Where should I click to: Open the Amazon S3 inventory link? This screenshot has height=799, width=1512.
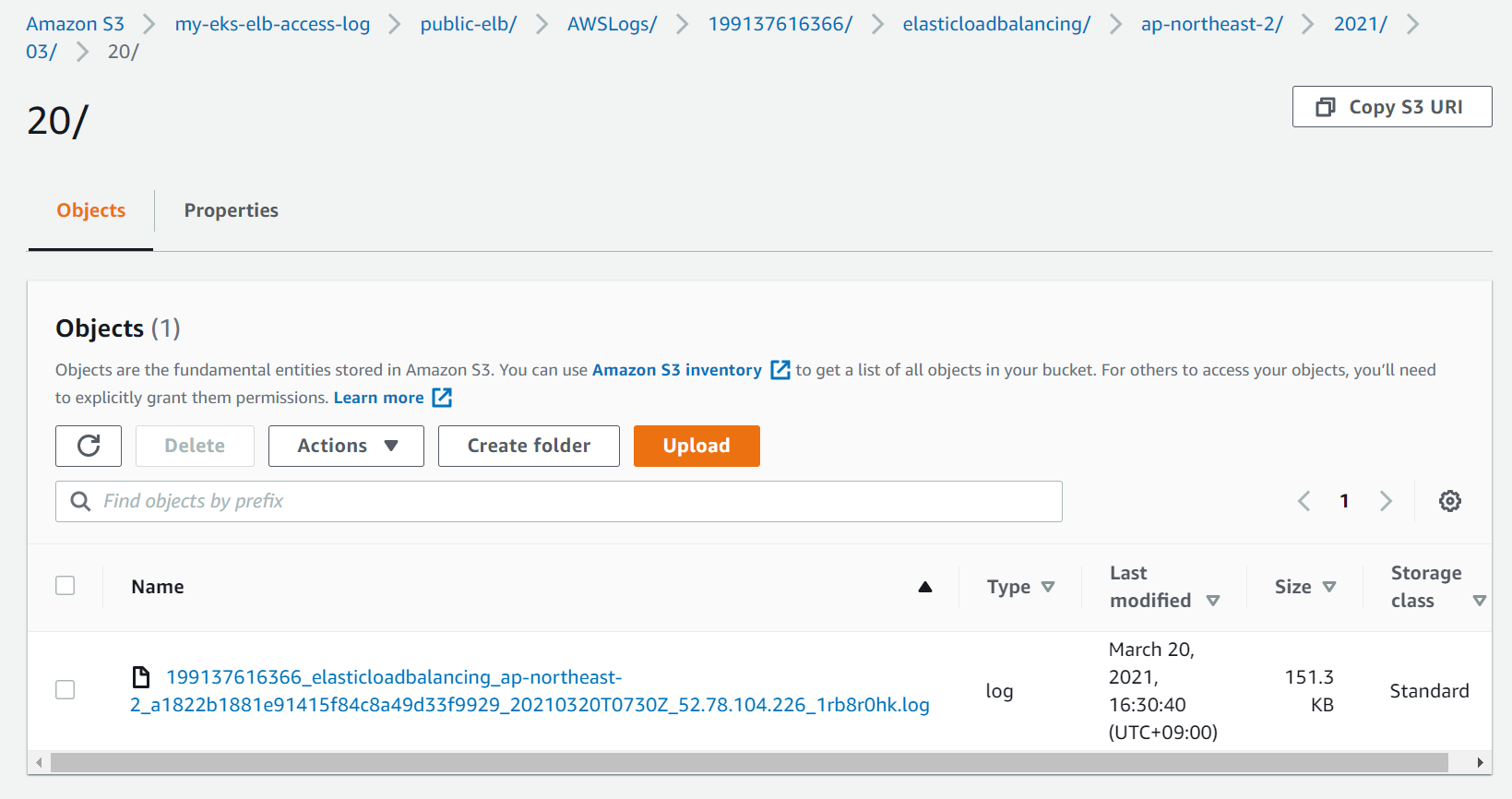(x=677, y=370)
